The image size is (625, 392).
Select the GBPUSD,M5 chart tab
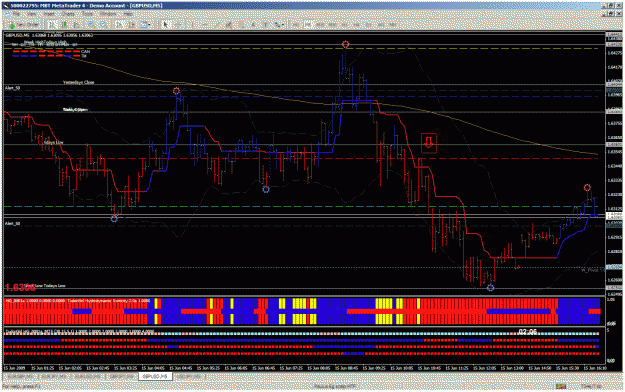[x=155, y=376]
